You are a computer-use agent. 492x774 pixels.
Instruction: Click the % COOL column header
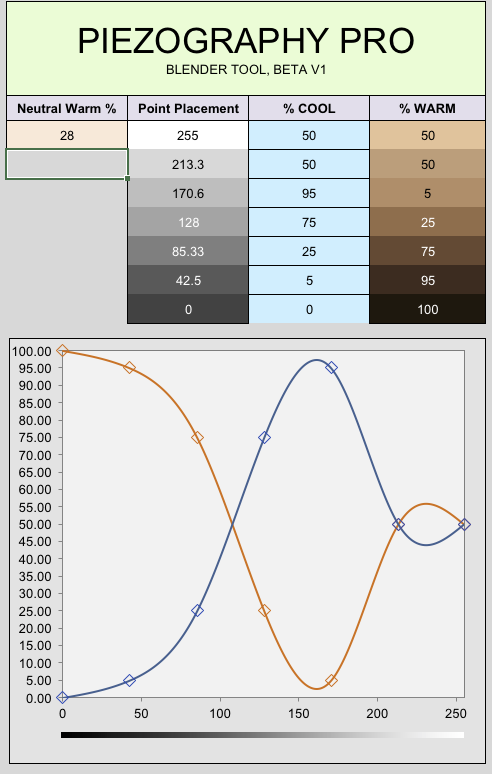click(x=309, y=109)
